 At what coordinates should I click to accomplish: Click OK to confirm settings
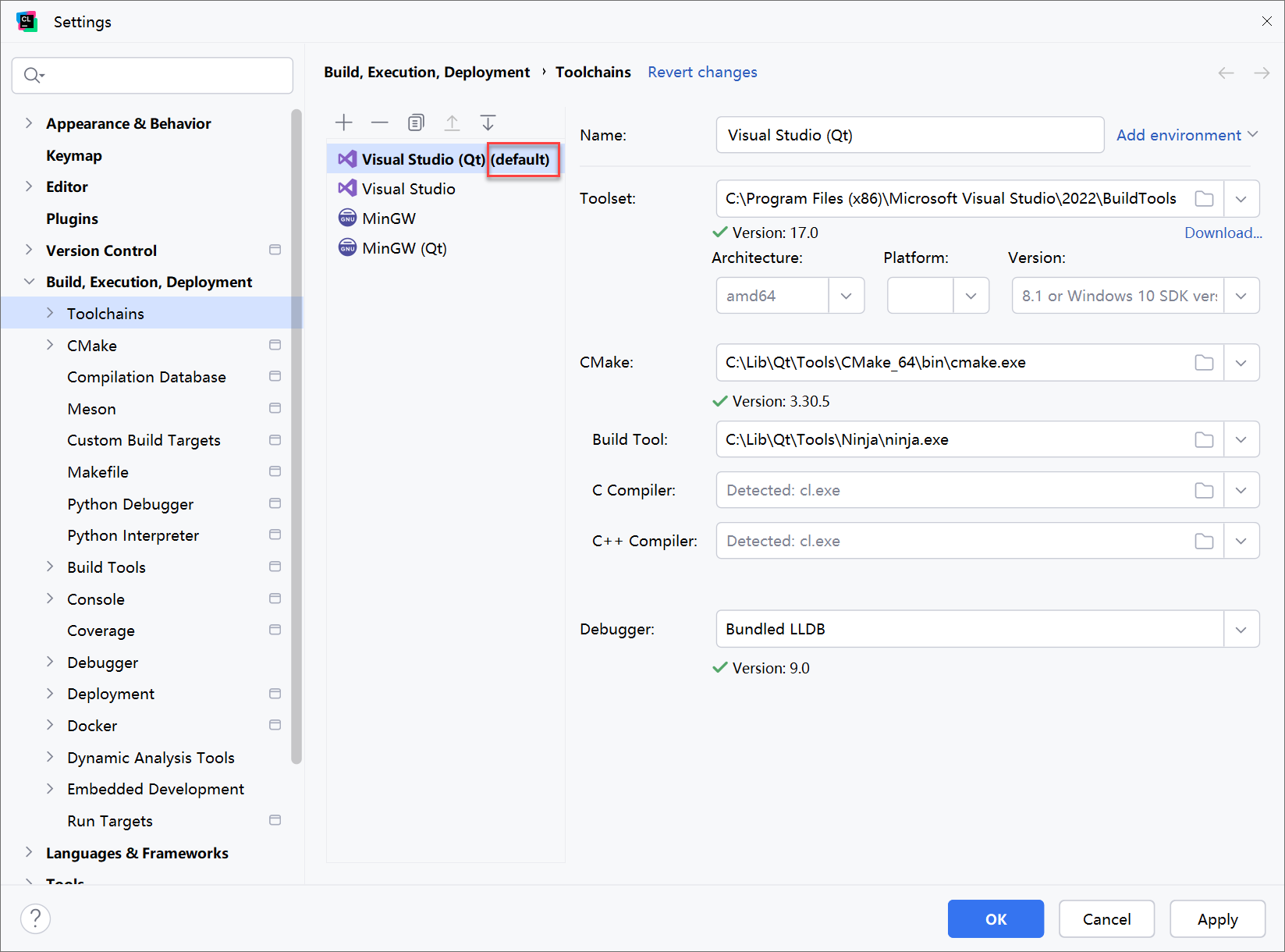pyautogui.click(x=996, y=918)
